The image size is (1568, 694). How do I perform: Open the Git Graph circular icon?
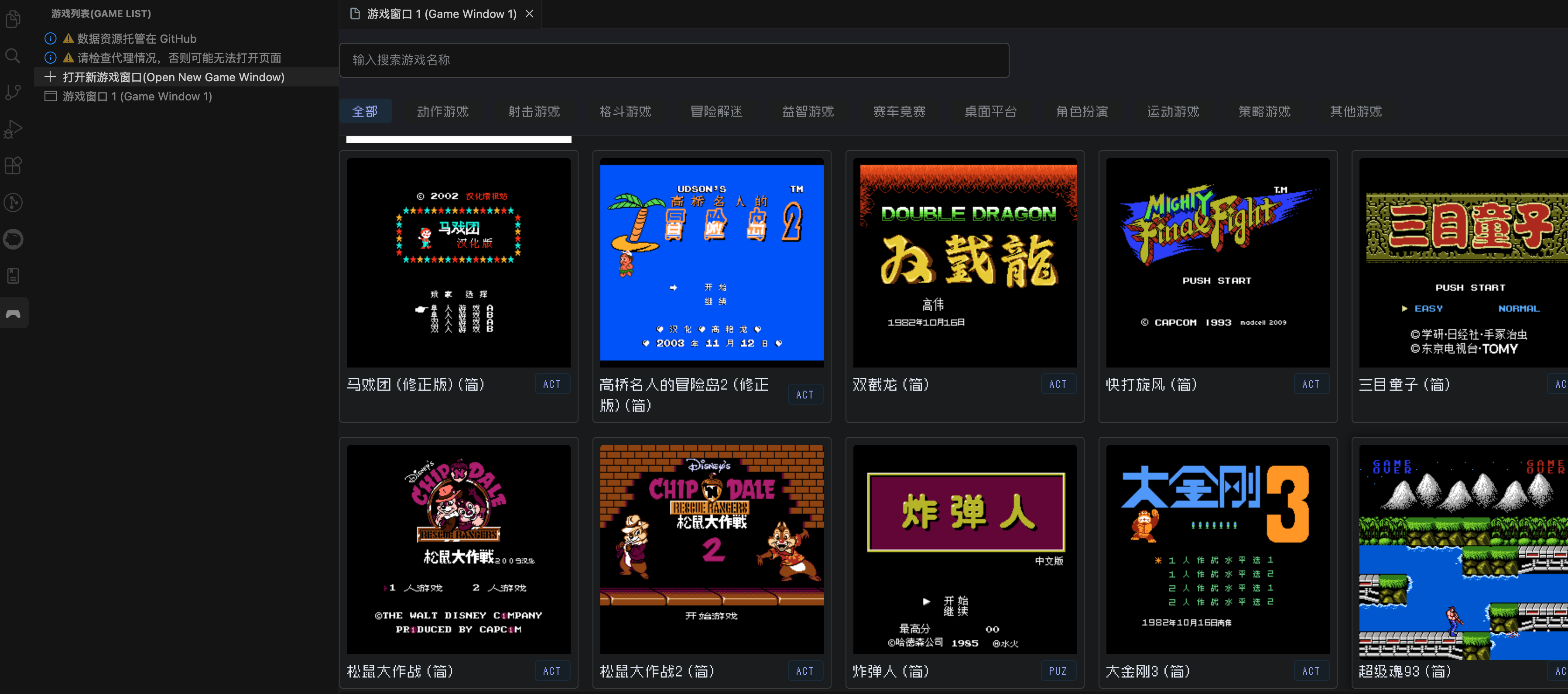pyautogui.click(x=14, y=202)
